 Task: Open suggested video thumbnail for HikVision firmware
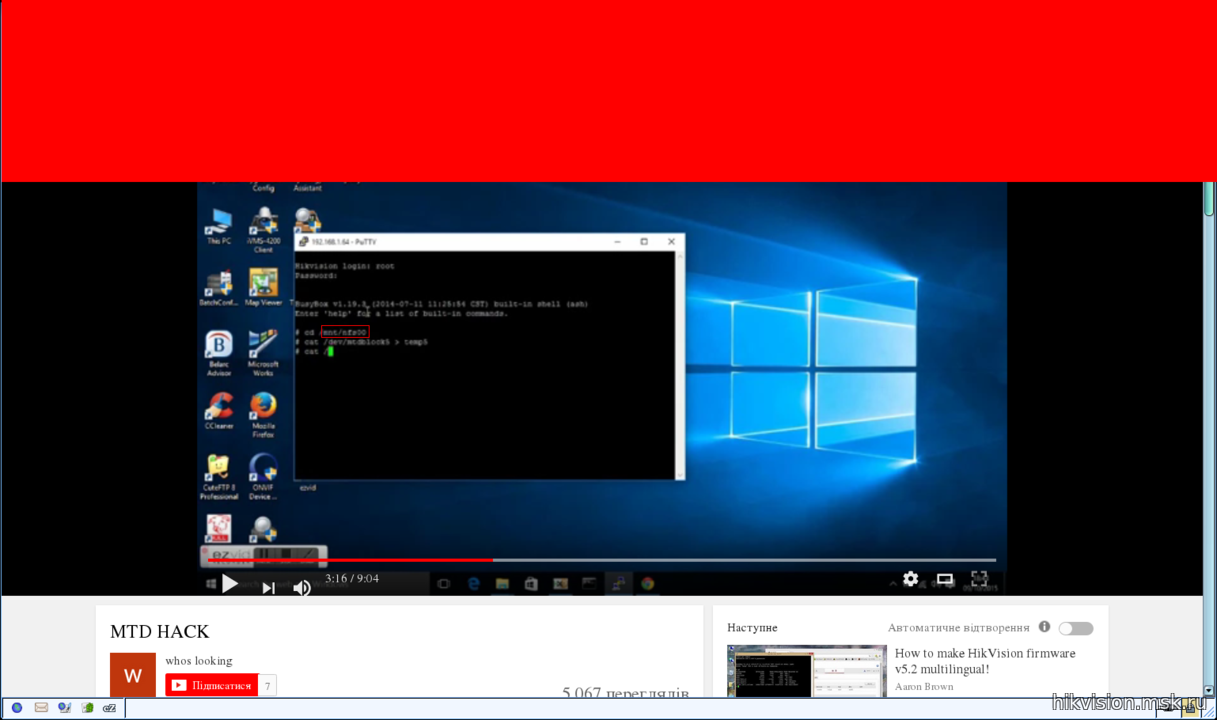tap(807, 671)
